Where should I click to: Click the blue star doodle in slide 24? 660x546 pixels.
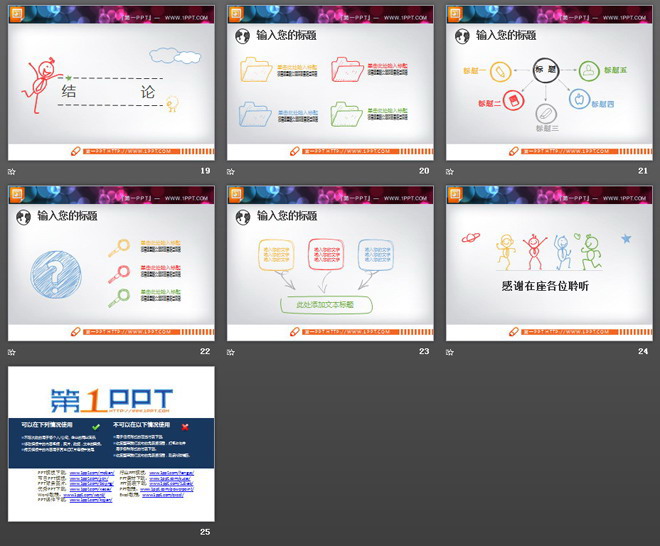626,239
